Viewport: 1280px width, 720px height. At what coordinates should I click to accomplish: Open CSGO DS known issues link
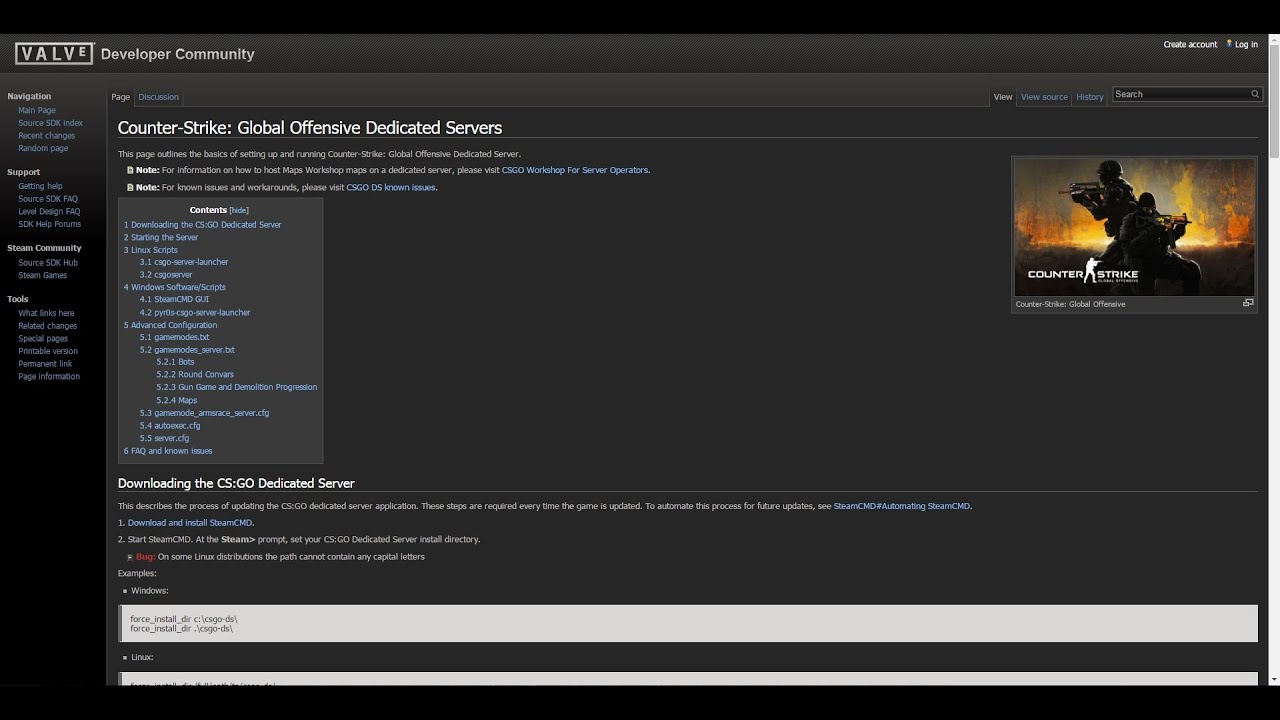coord(391,187)
